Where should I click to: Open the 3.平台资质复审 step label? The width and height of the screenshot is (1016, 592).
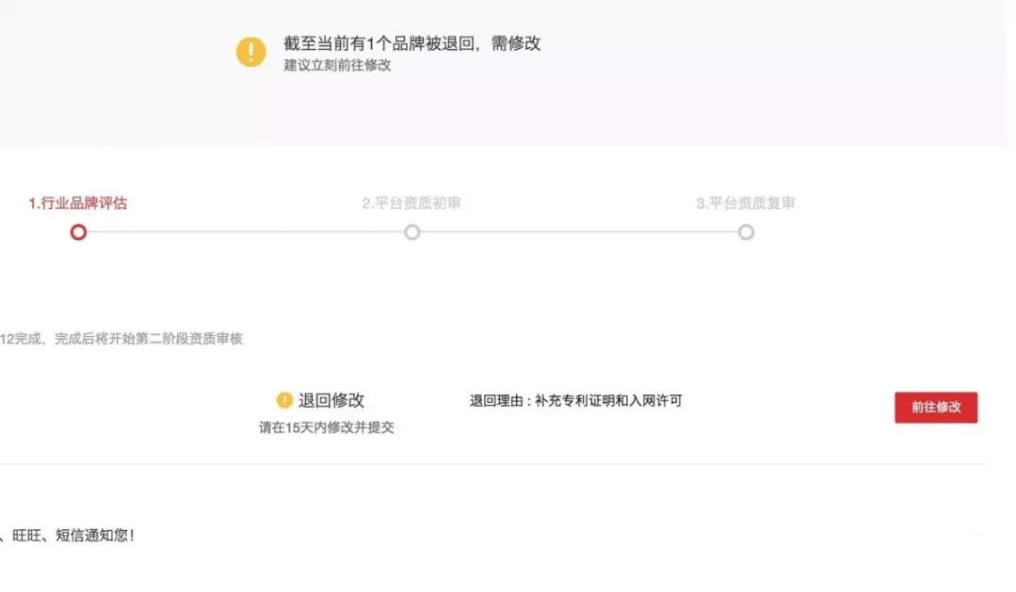pyautogui.click(x=745, y=203)
